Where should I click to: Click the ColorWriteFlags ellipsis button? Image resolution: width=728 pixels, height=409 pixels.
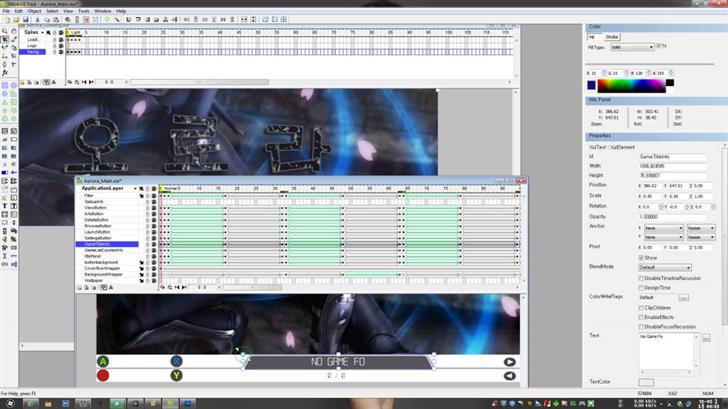pos(683,297)
